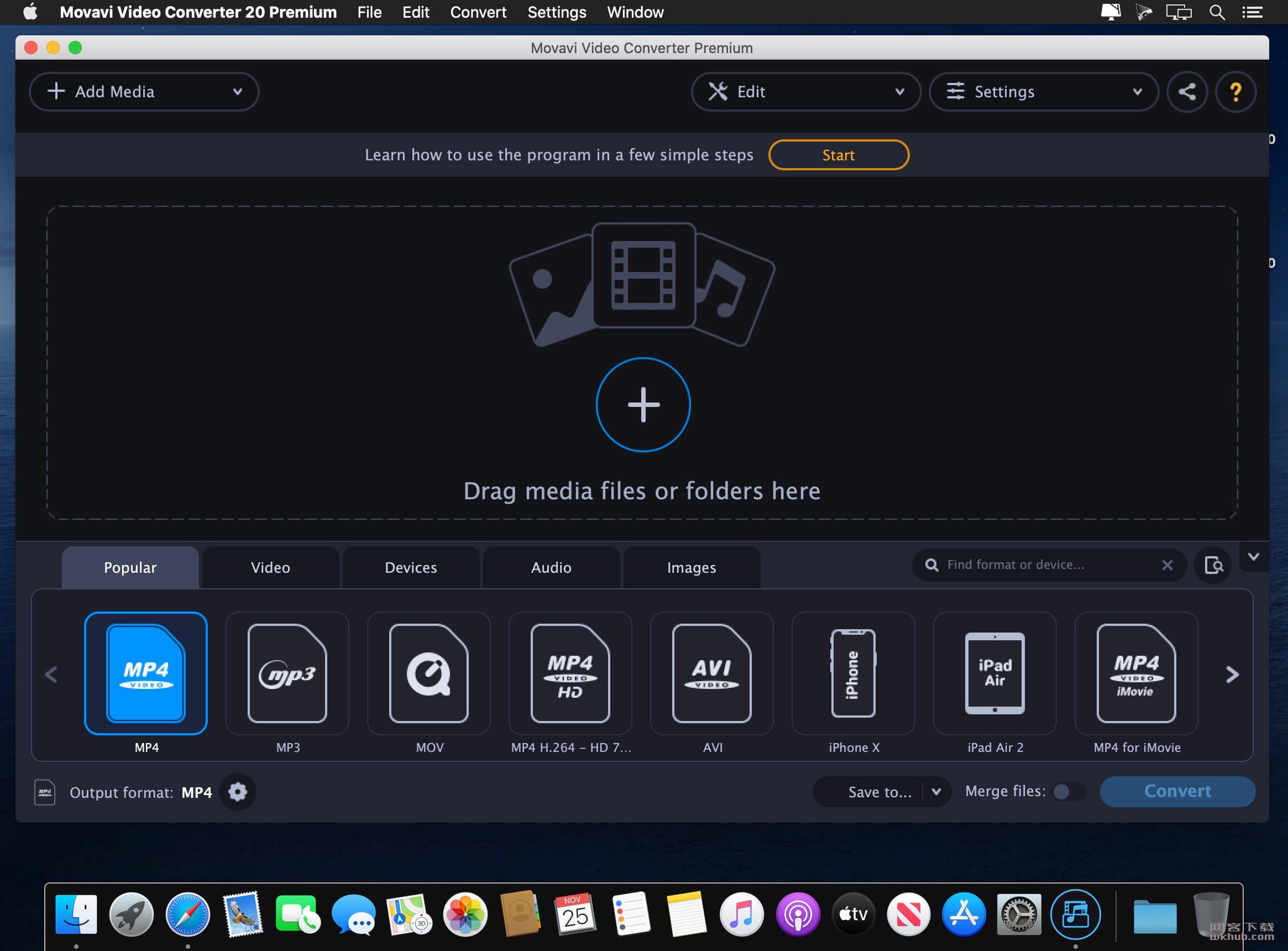1288x951 pixels.
Task: Click the Convert button
Action: click(x=1177, y=792)
